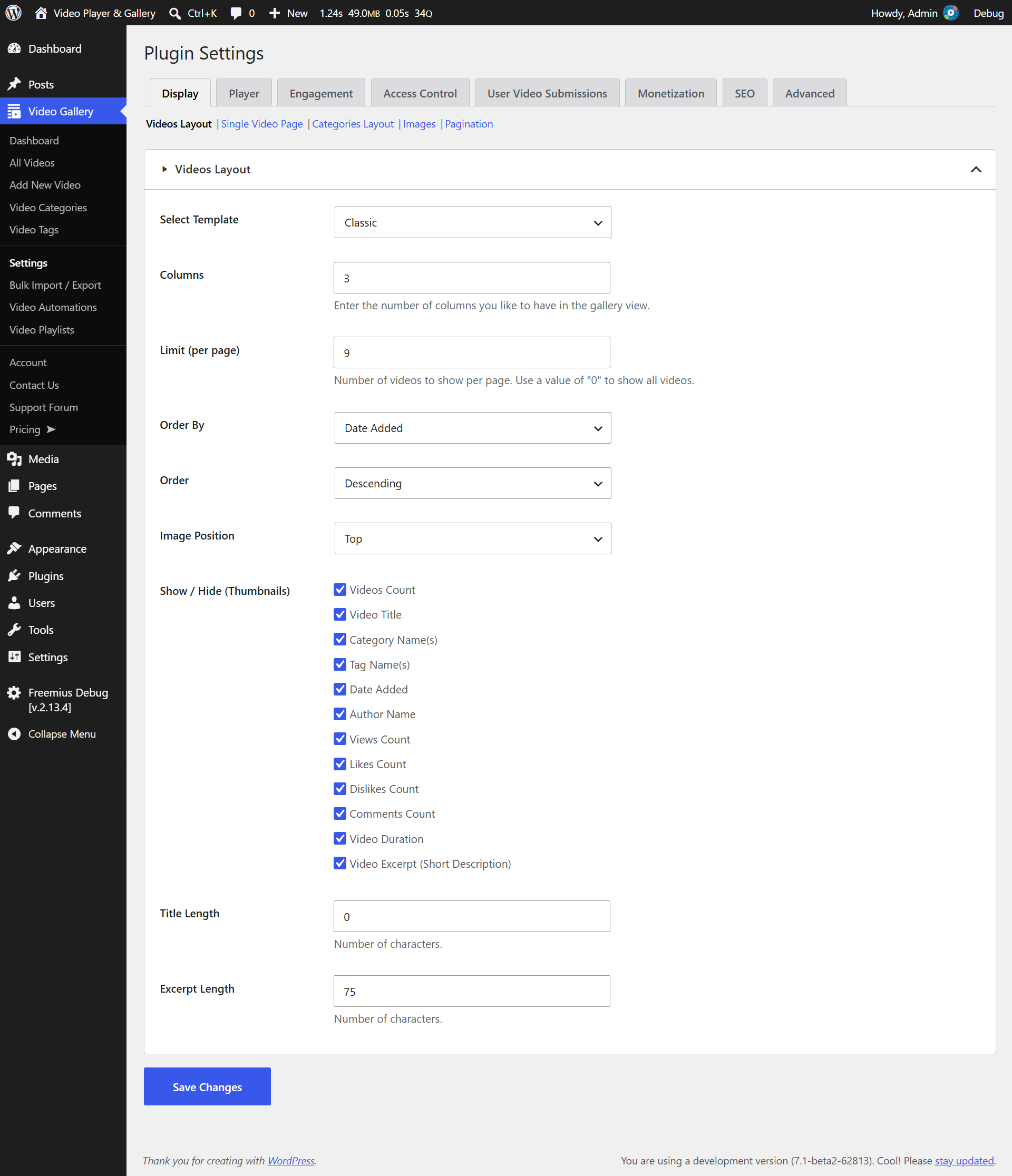Screen dimensions: 1012x1176
Task: Click the Plugins plug icon
Action: [14, 575]
